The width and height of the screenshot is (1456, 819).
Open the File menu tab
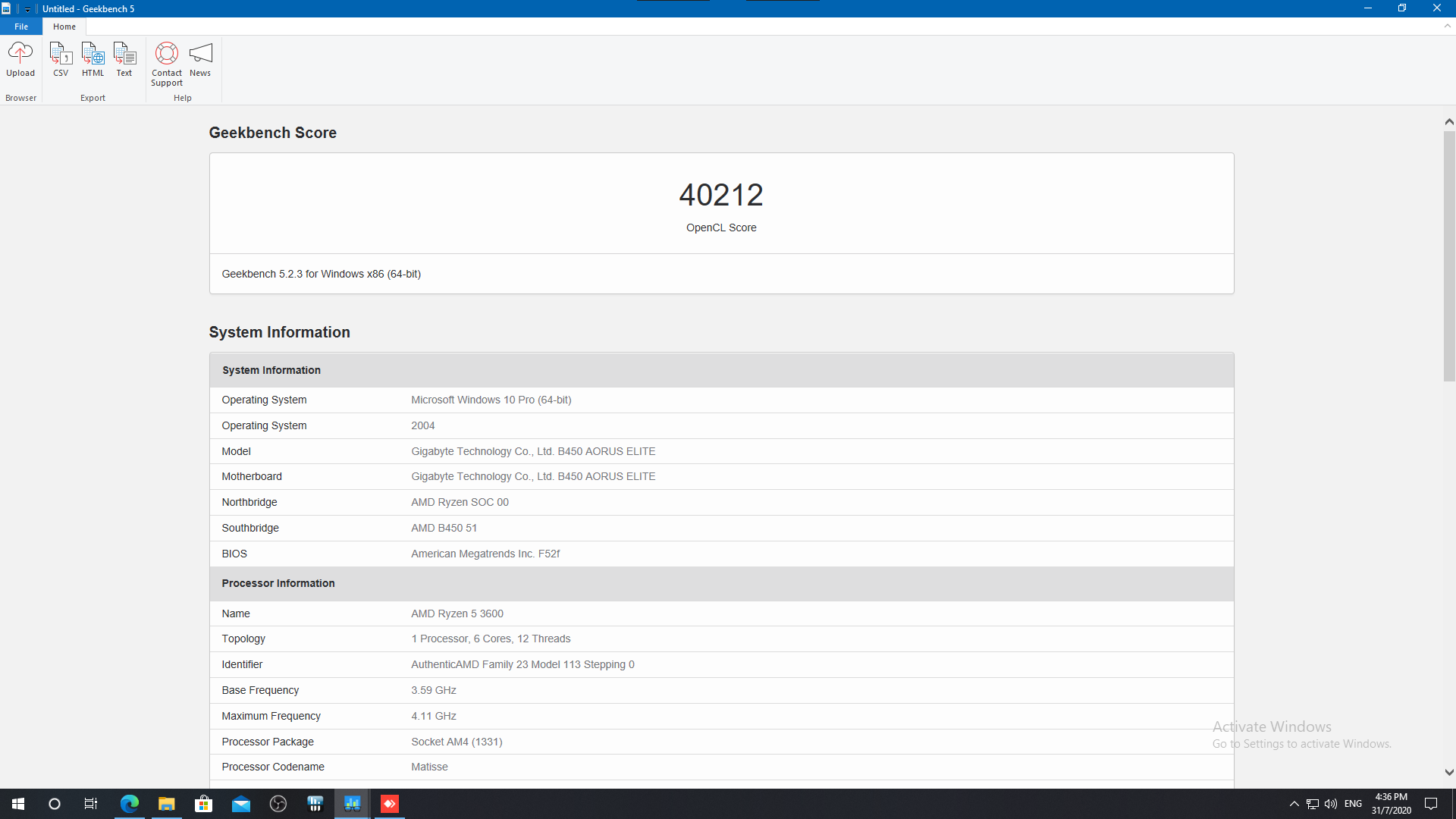[21, 27]
